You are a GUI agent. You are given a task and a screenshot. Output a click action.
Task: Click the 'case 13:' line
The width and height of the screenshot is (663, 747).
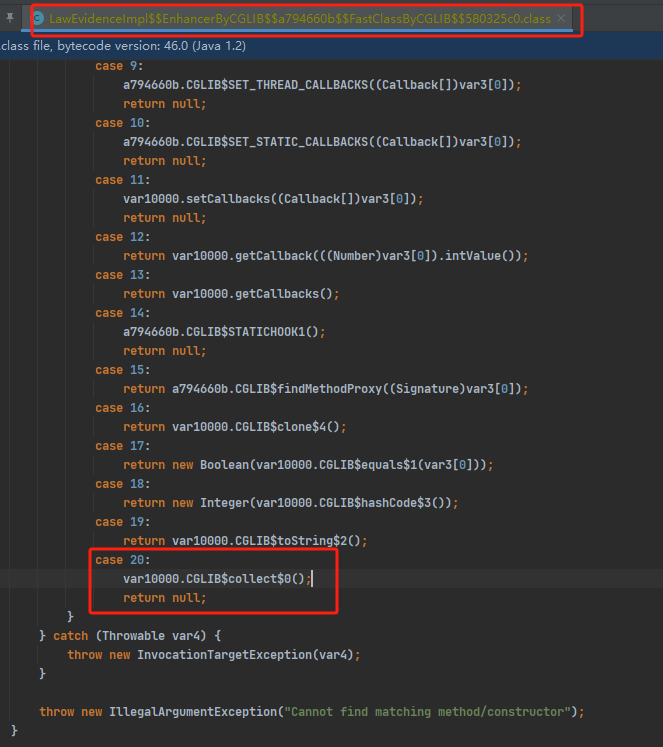(x=123, y=275)
